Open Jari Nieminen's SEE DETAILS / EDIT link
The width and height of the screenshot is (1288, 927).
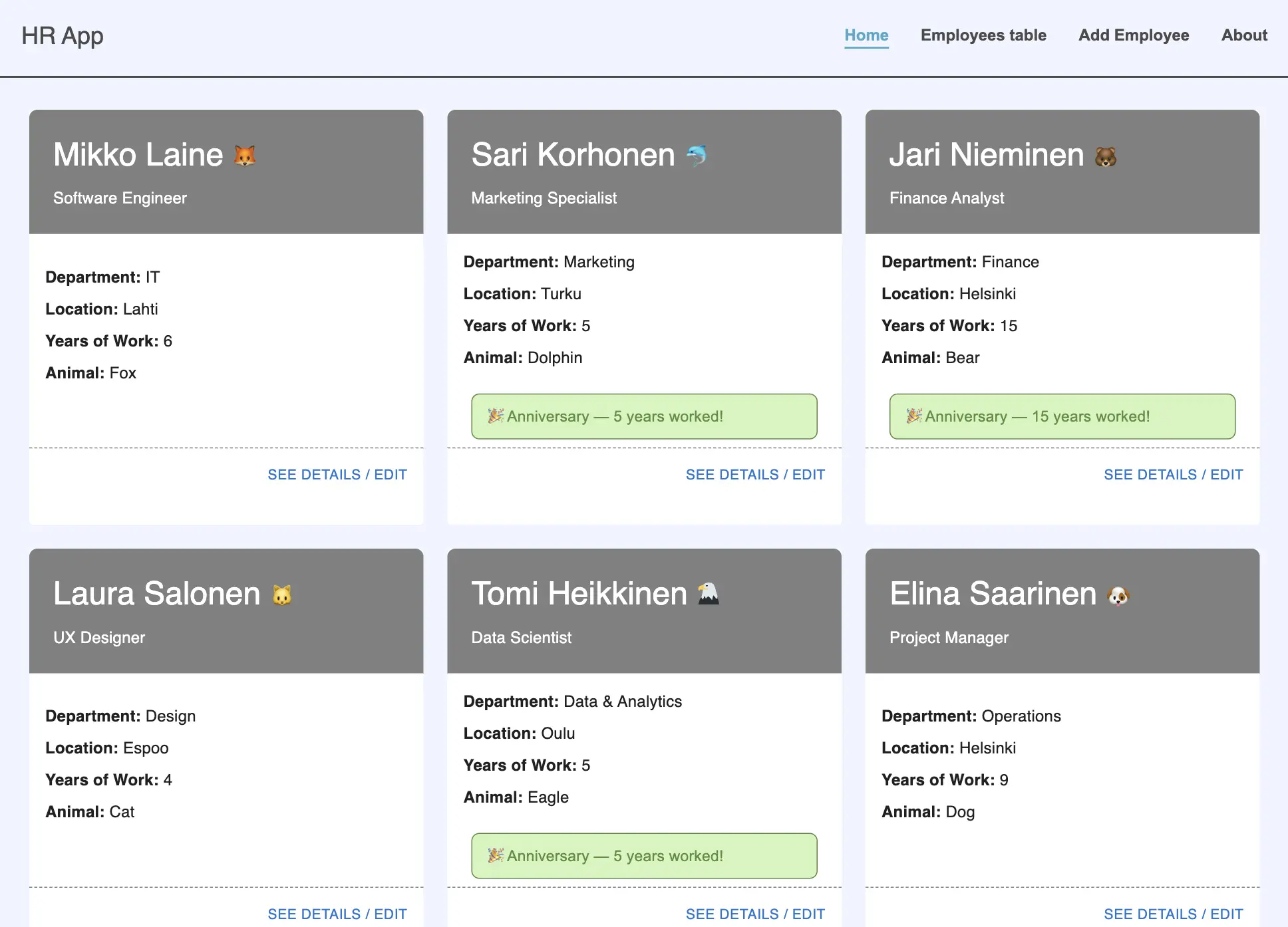point(1174,474)
